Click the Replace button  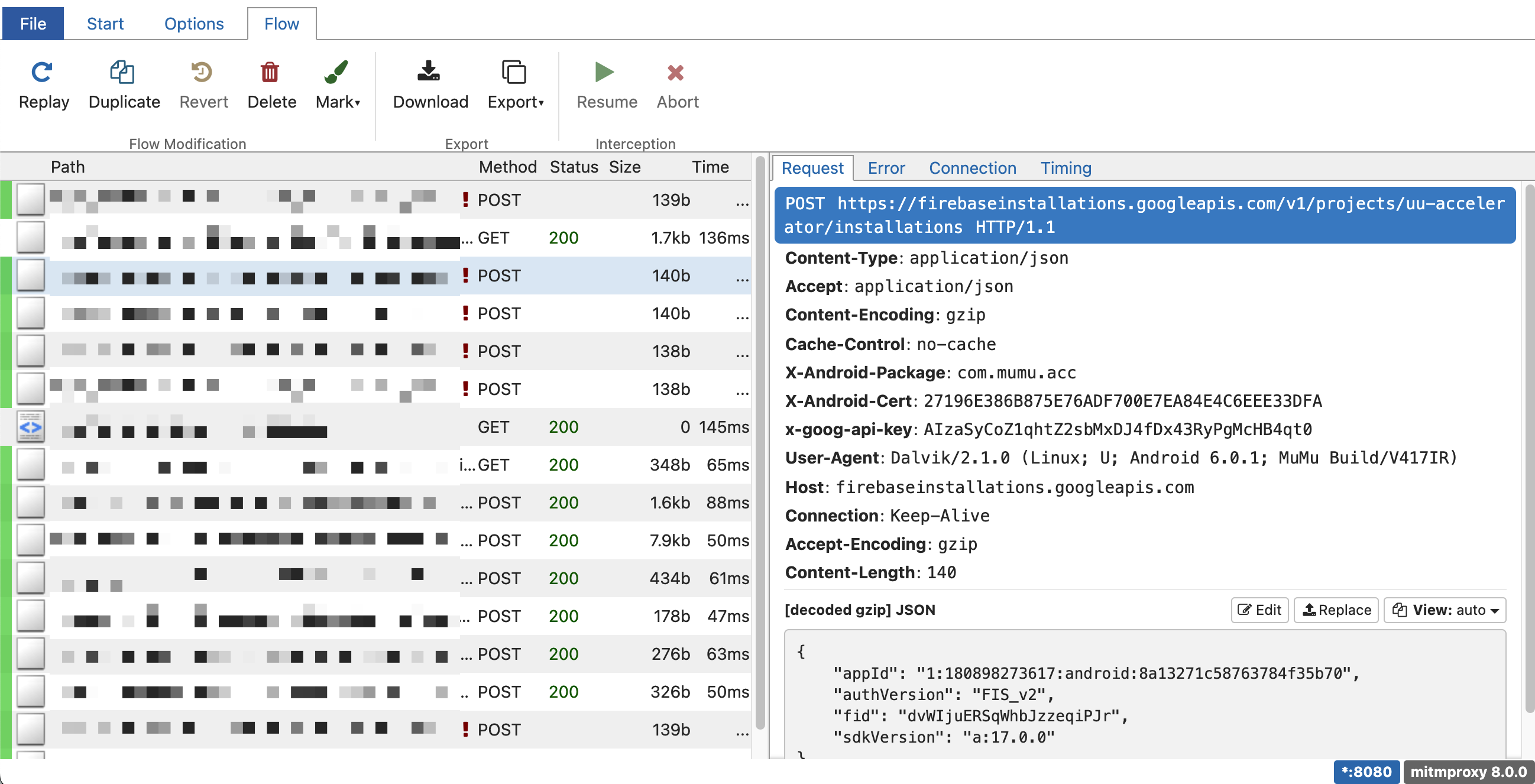[1336, 610]
